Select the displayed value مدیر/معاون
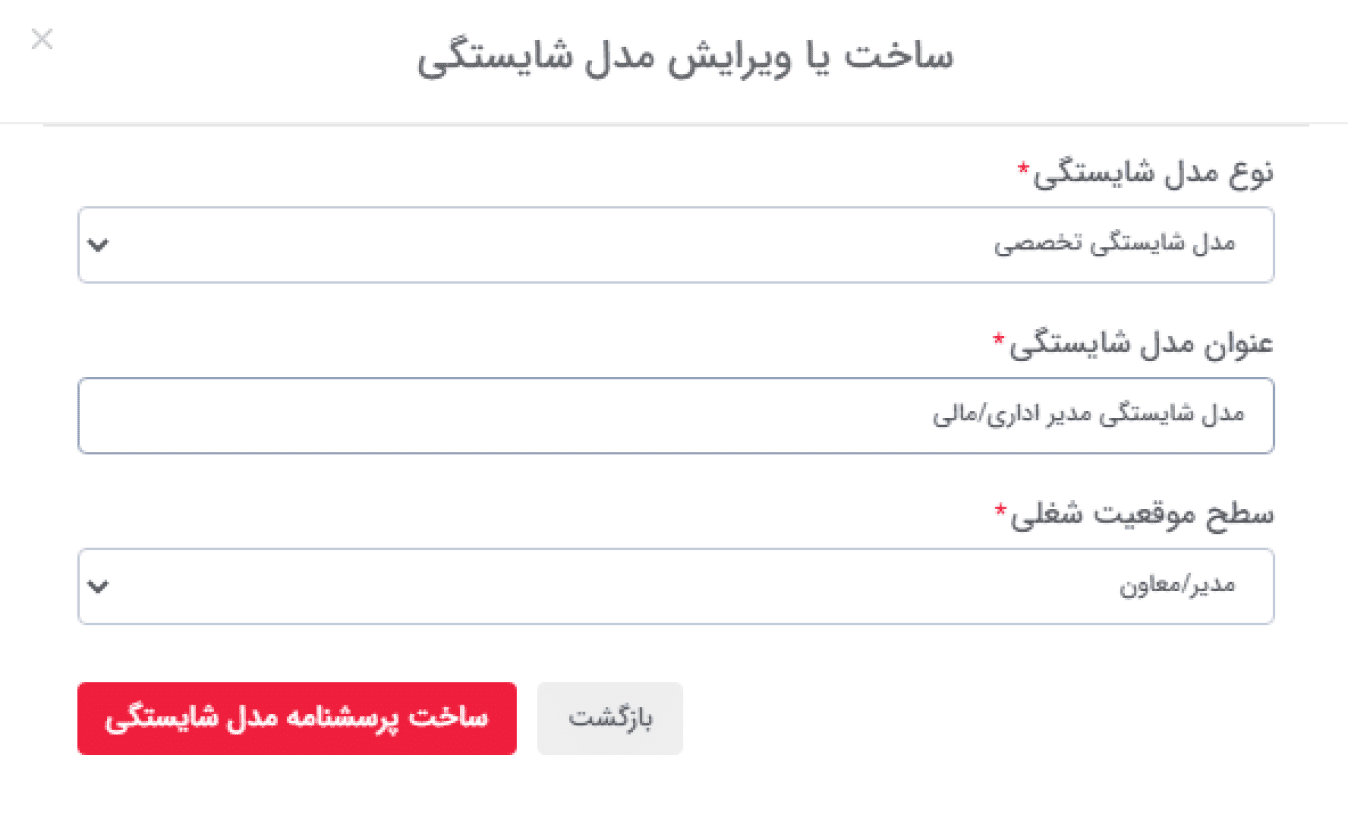Image resolution: width=1348 pixels, height=820 pixels. pyautogui.click(x=1177, y=586)
